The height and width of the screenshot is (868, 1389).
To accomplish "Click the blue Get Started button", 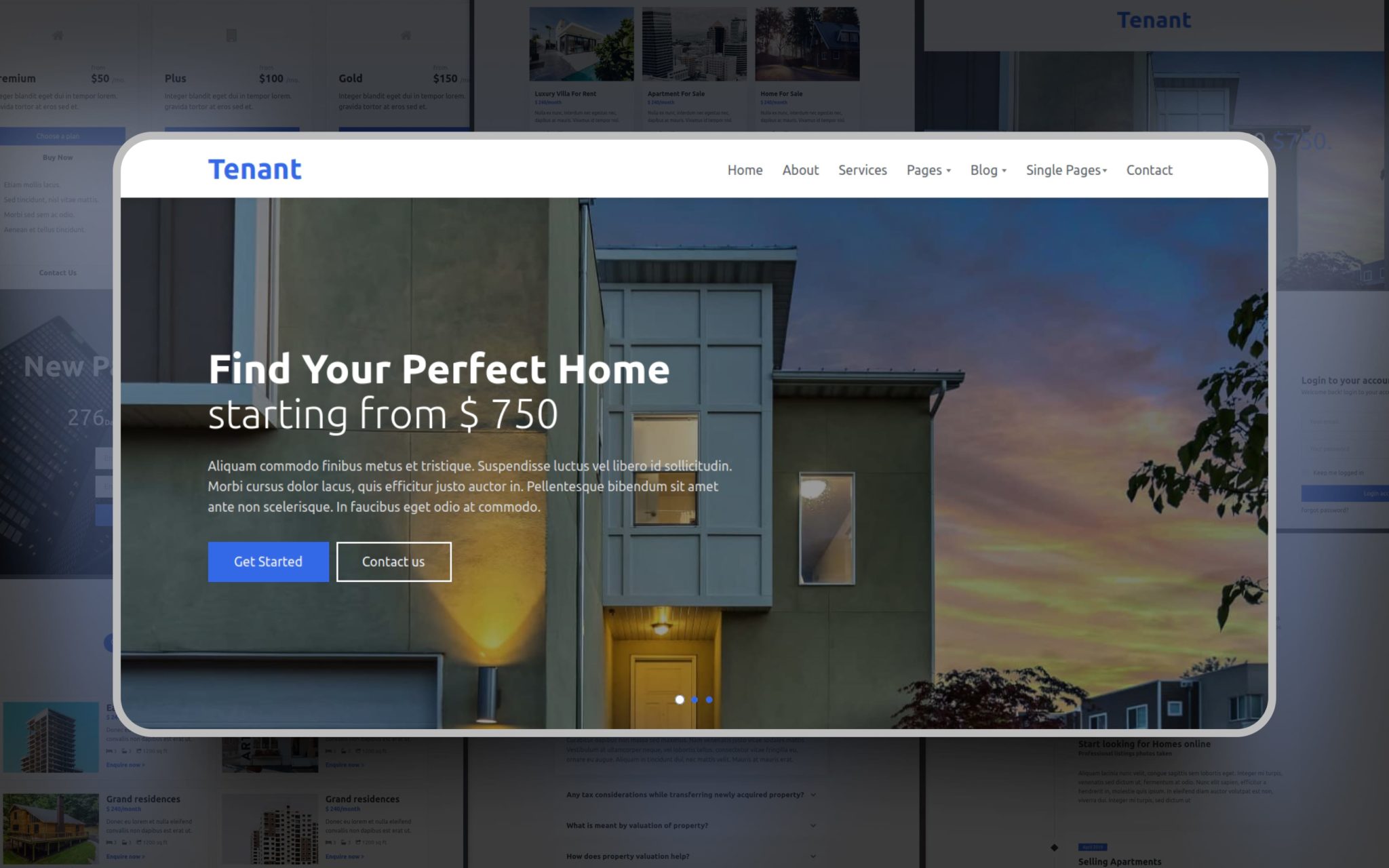I will click(268, 561).
